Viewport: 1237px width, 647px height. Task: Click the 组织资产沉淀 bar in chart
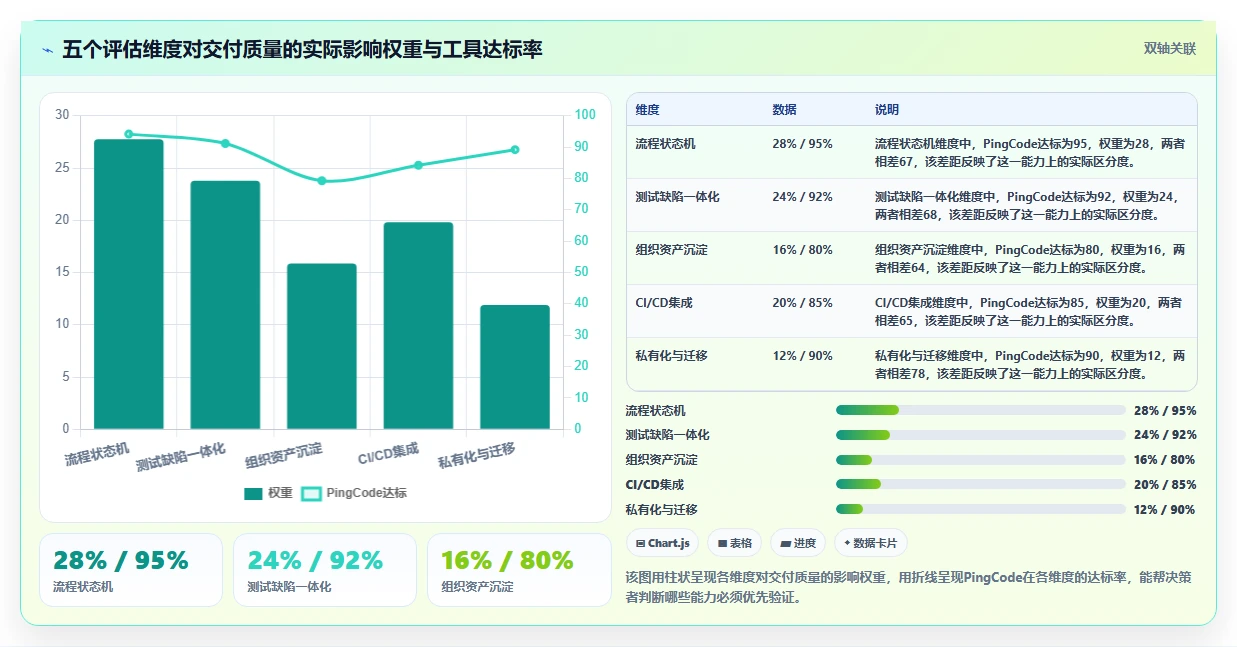point(322,346)
